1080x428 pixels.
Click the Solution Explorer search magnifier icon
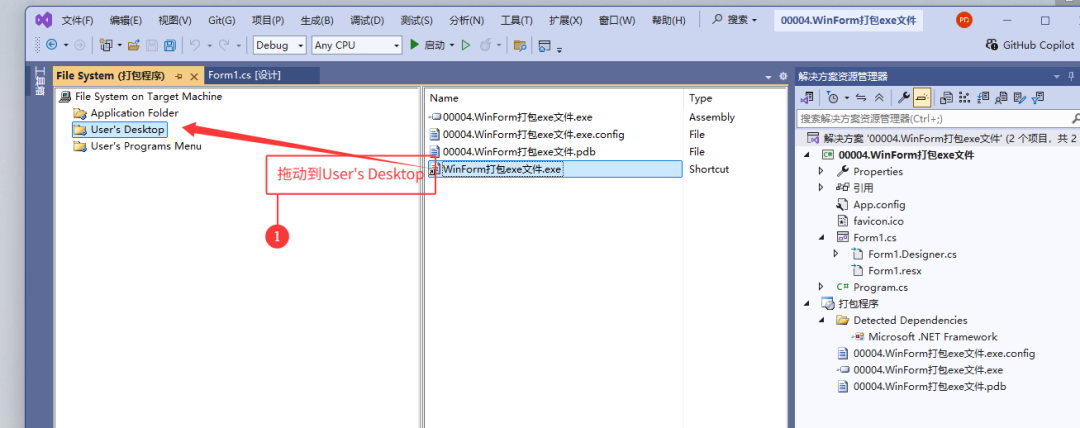click(x=1075, y=119)
